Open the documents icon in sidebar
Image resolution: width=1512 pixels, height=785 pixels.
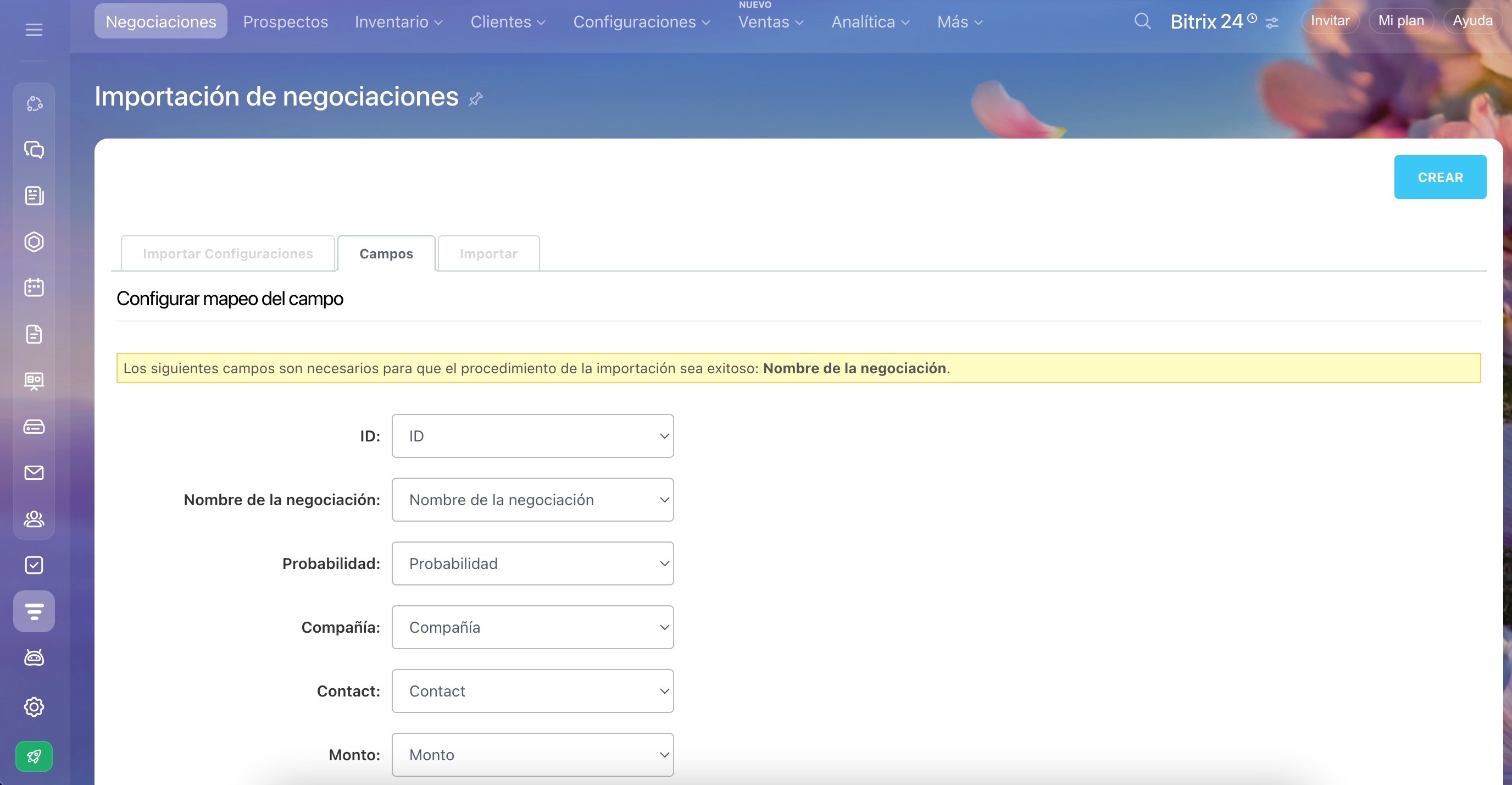tap(34, 334)
